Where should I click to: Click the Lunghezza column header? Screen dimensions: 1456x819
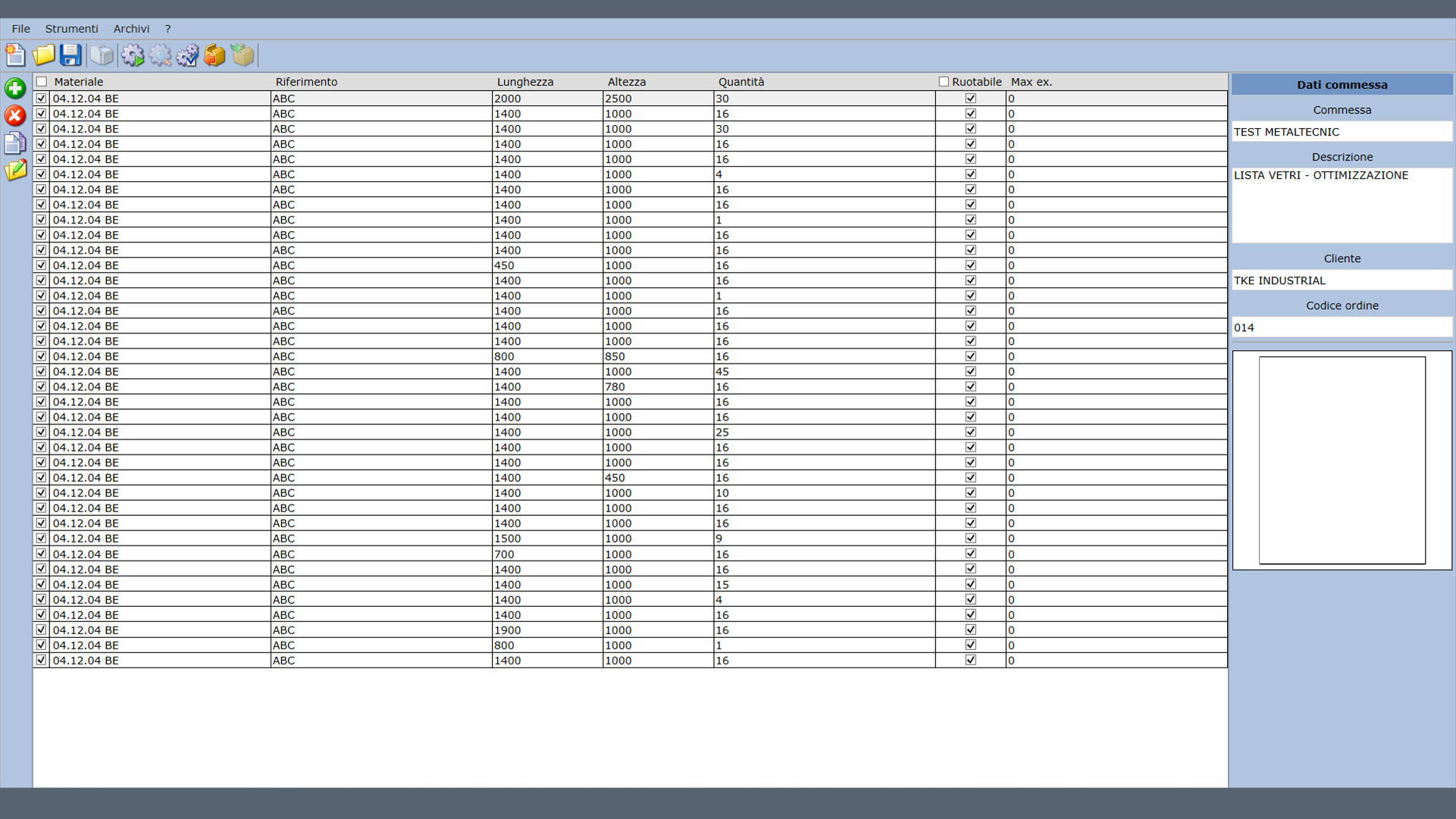pyautogui.click(x=524, y=82)
